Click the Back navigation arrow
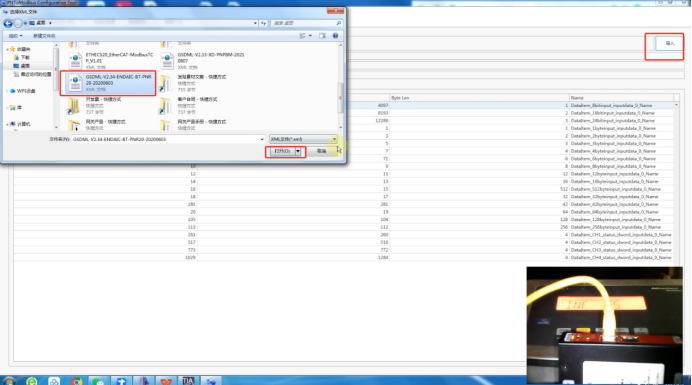Viewport: 692px width, 385px height. point(8,23)
